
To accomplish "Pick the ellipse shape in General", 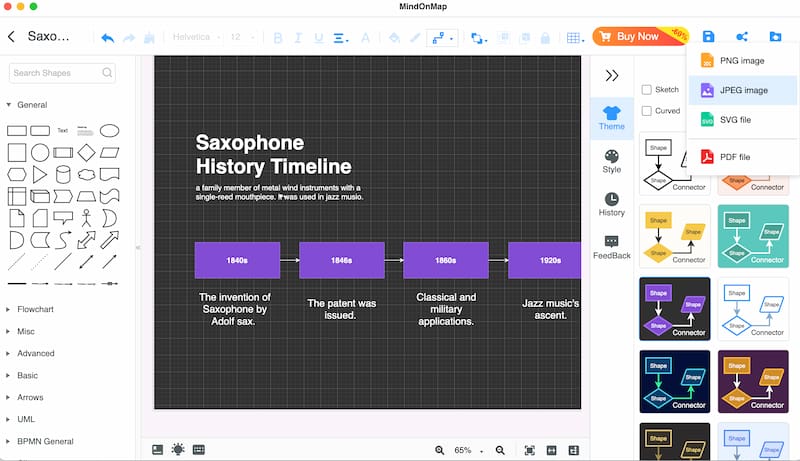I will click(109, 131).
